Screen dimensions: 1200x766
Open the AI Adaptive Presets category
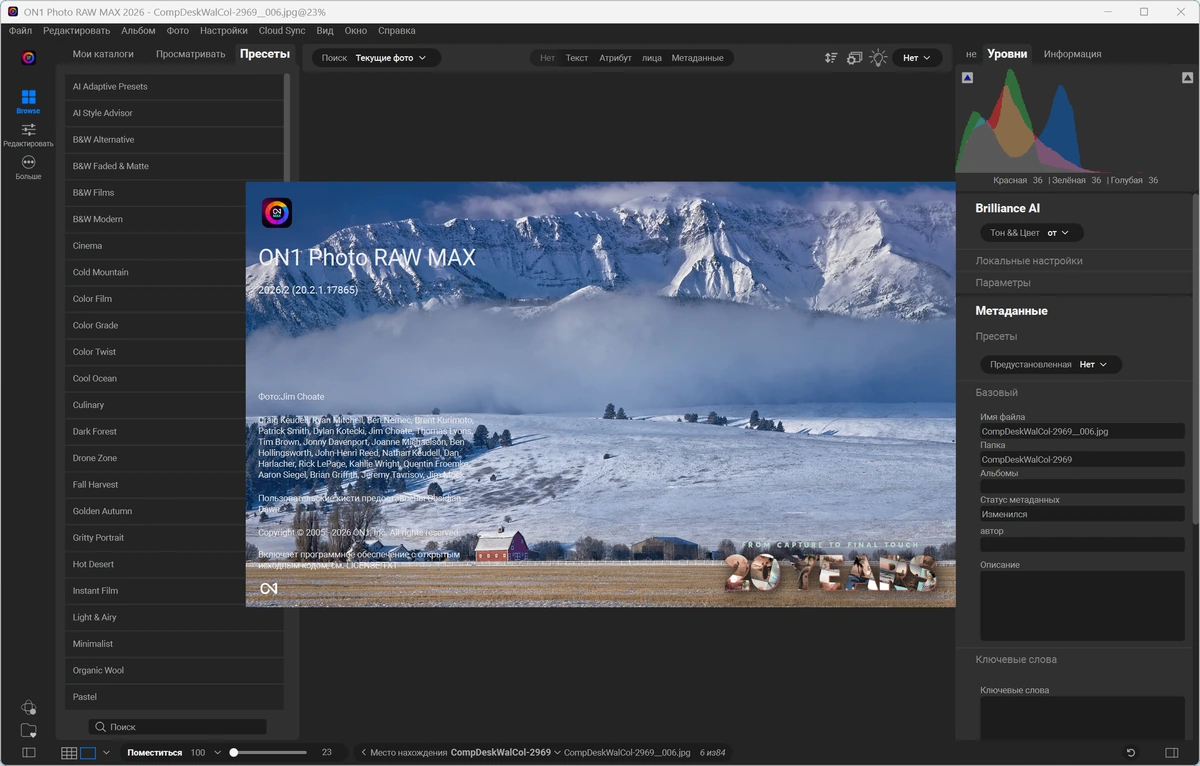(175, 87)
